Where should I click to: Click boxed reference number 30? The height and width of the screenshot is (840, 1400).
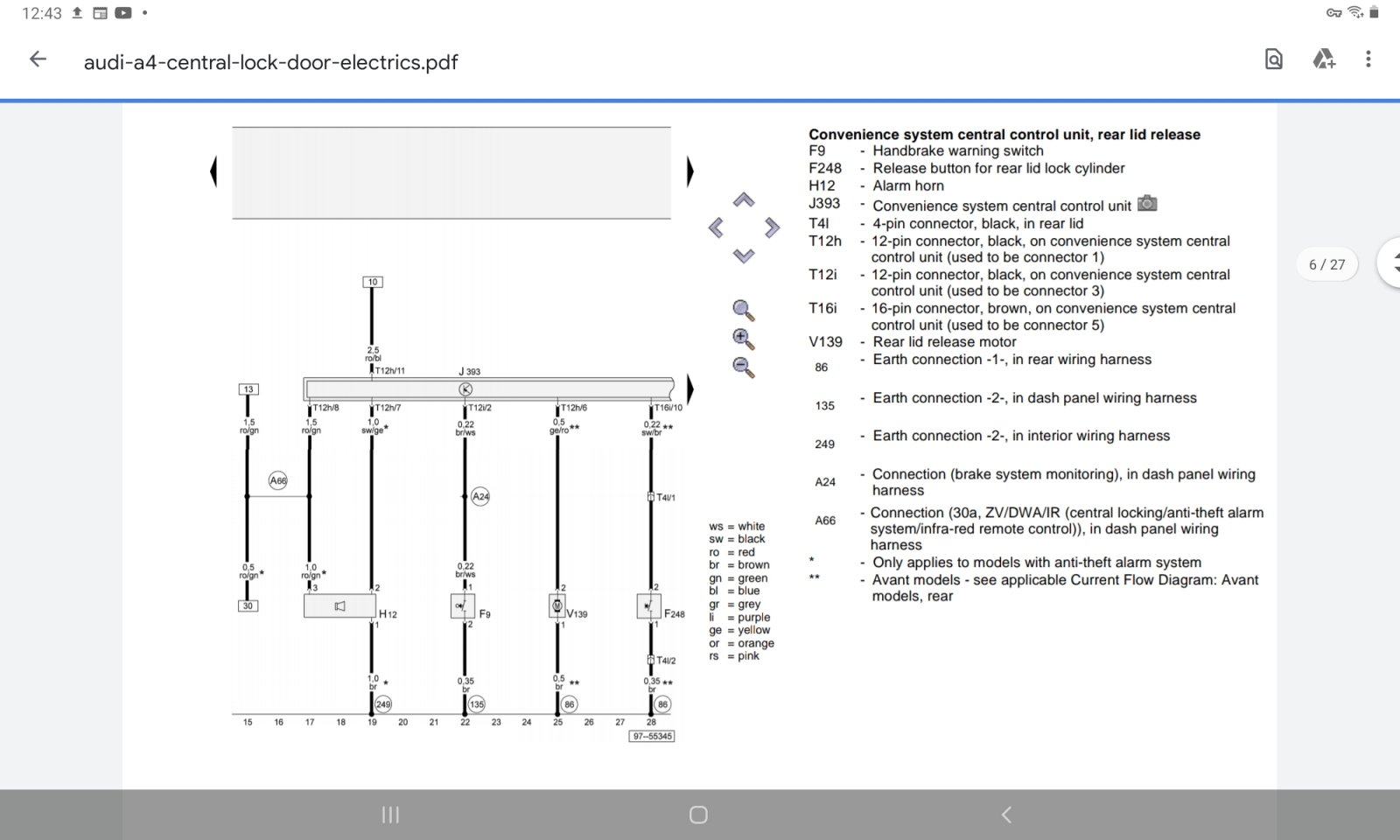coord(248,605)
